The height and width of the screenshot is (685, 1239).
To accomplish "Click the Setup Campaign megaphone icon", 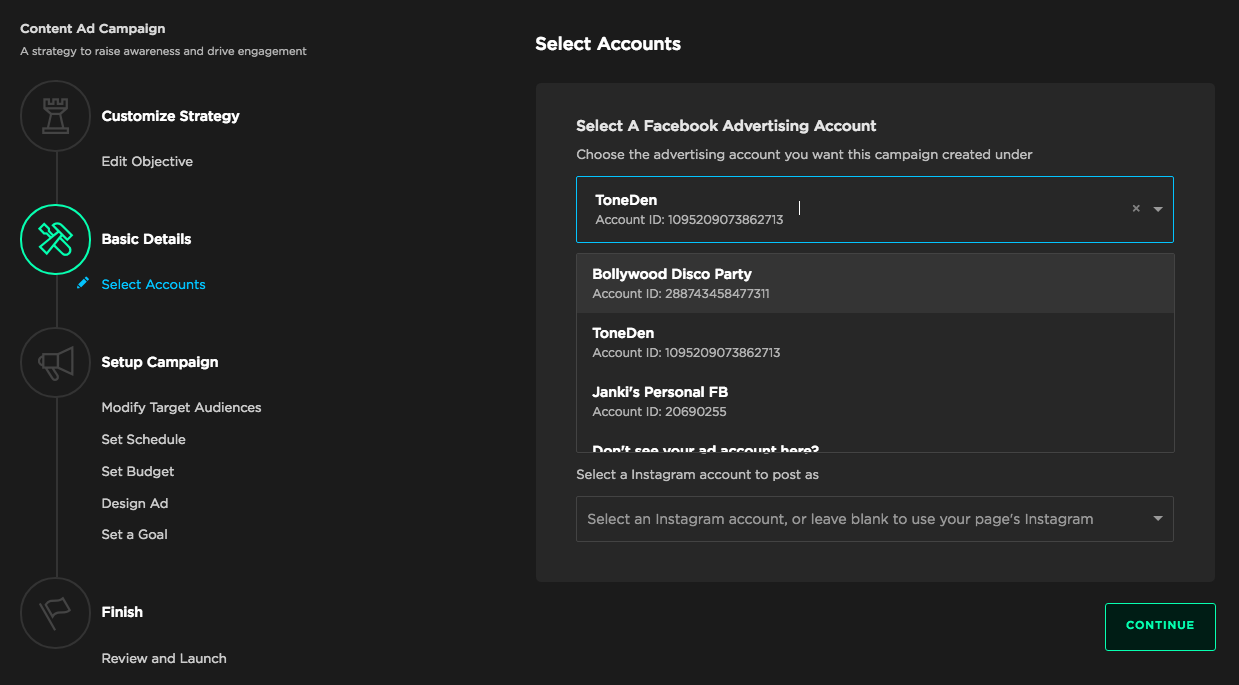I will click(x=56, y=362).
